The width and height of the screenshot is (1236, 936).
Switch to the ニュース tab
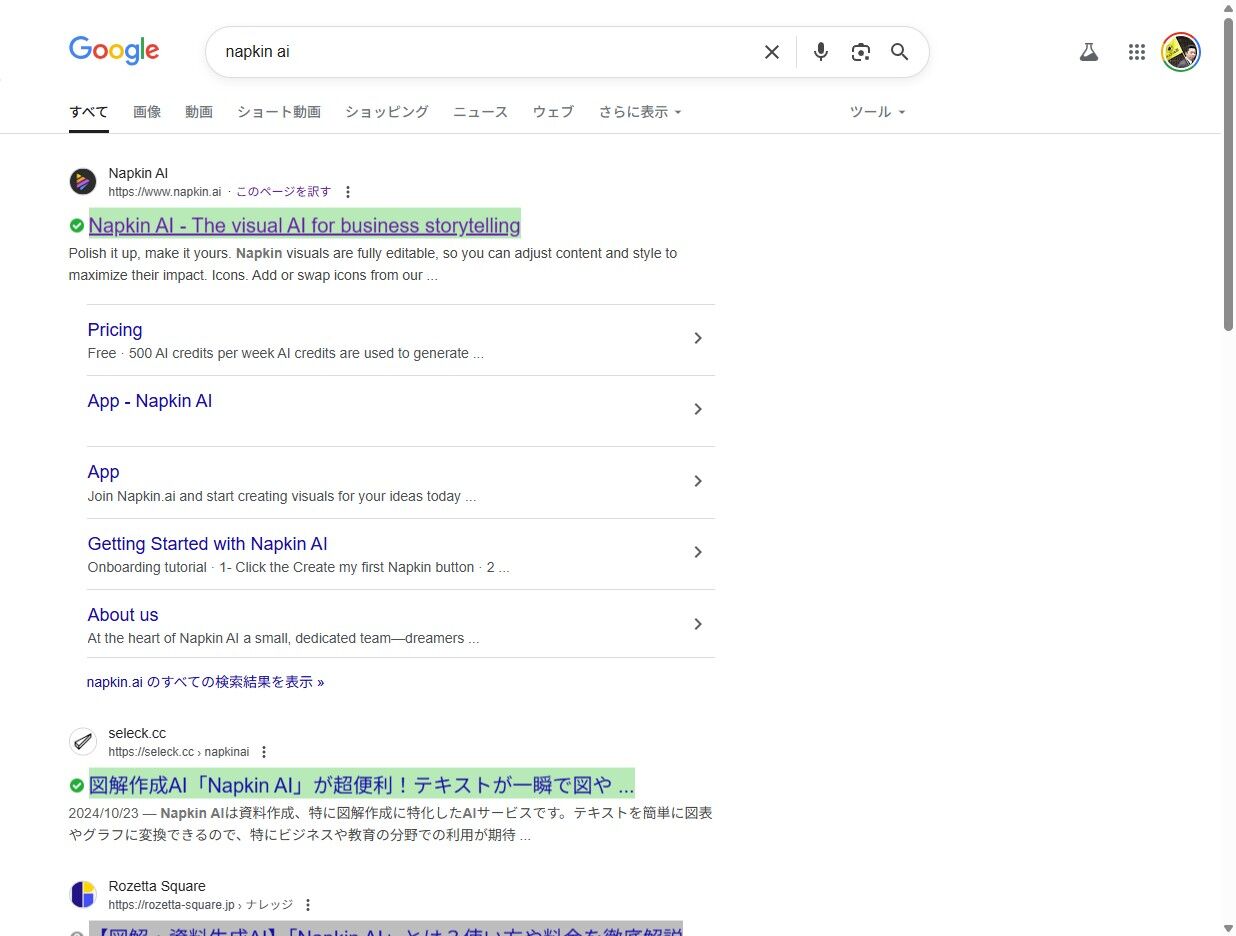tap(481, 112)
